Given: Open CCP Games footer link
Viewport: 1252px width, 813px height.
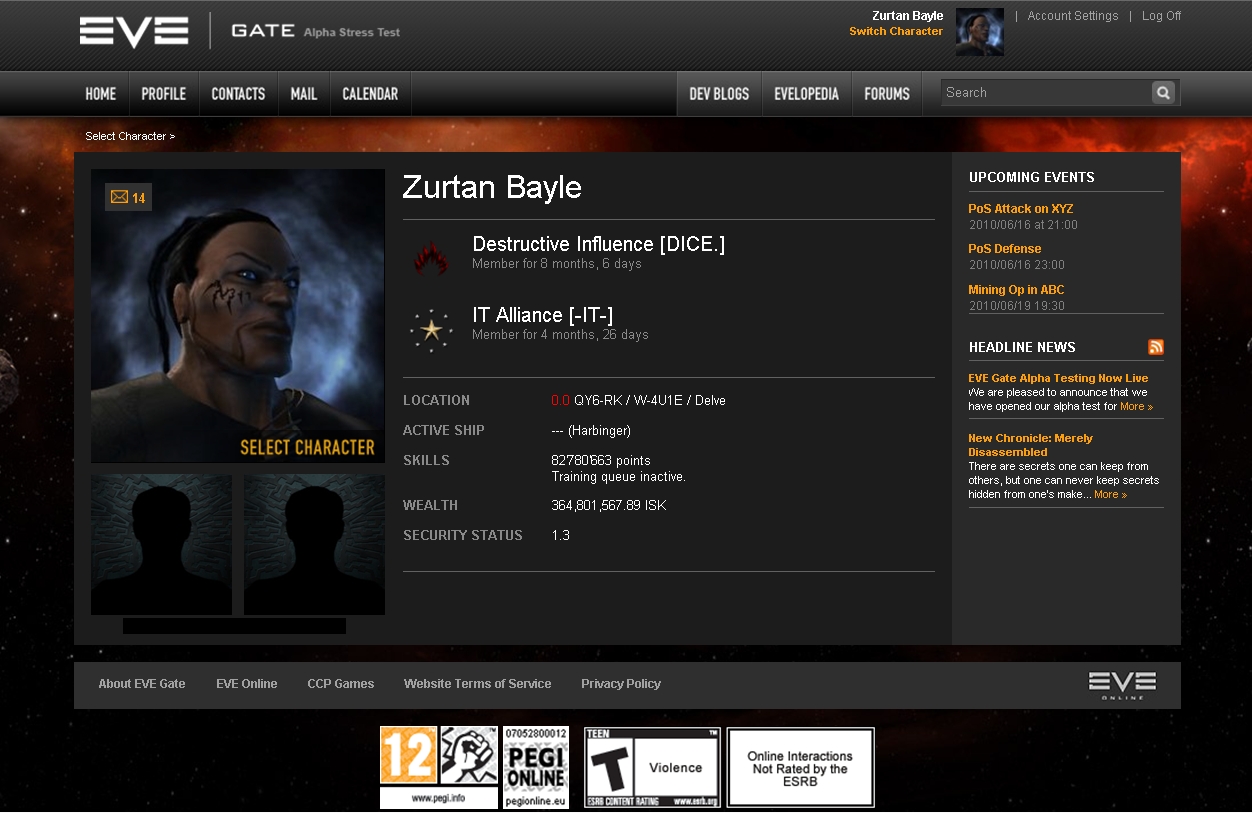Looking at the screenshot, I should point(341,684).
